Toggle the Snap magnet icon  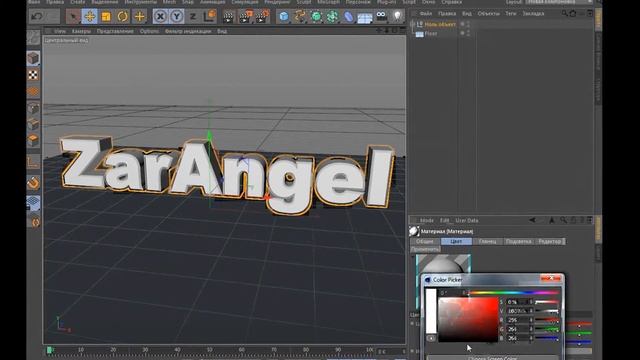coord(33,183)
